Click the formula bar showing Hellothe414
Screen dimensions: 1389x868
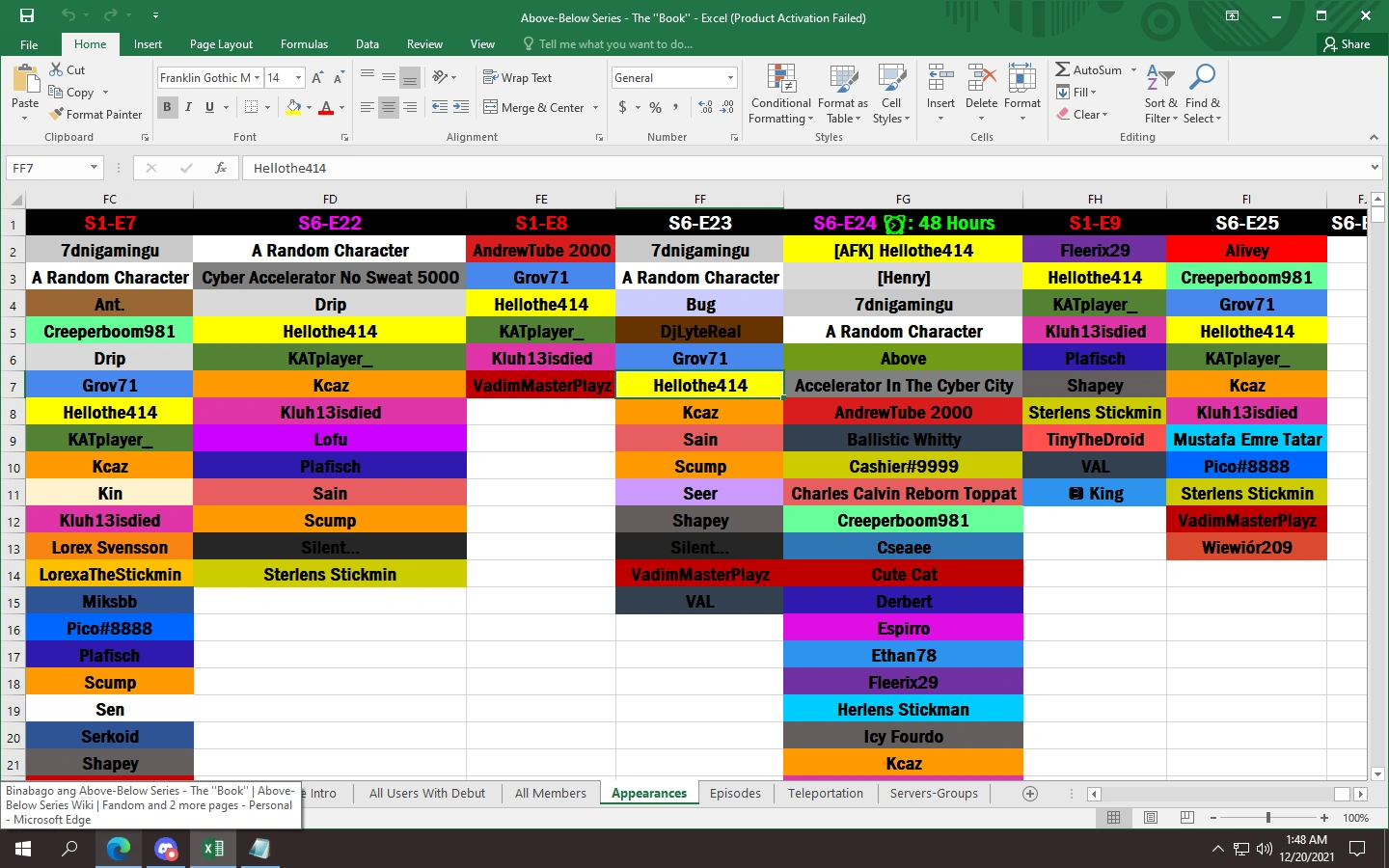(x=805, y=168)
